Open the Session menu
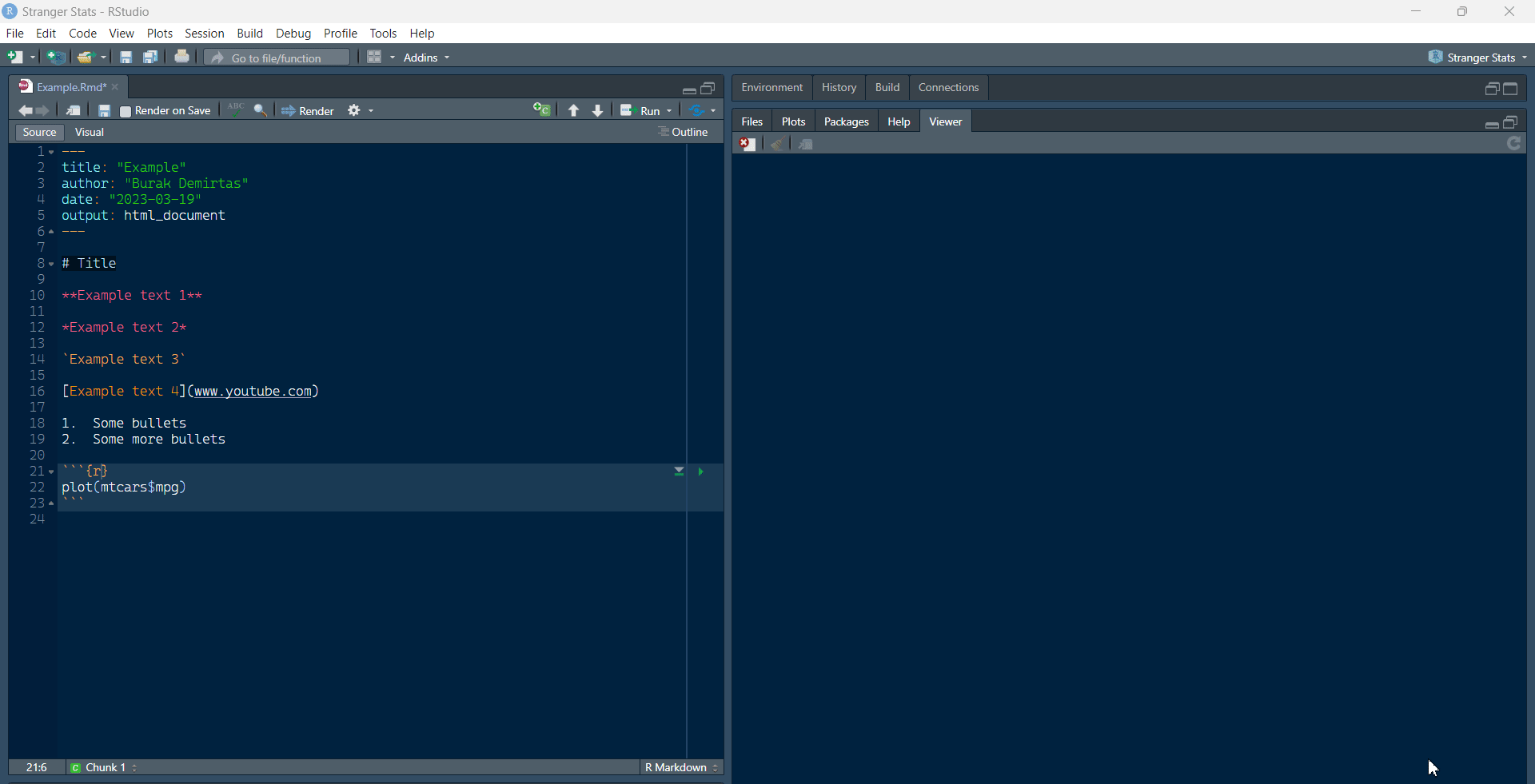This screenshot has width=1535, height=784. pos(205,34)
